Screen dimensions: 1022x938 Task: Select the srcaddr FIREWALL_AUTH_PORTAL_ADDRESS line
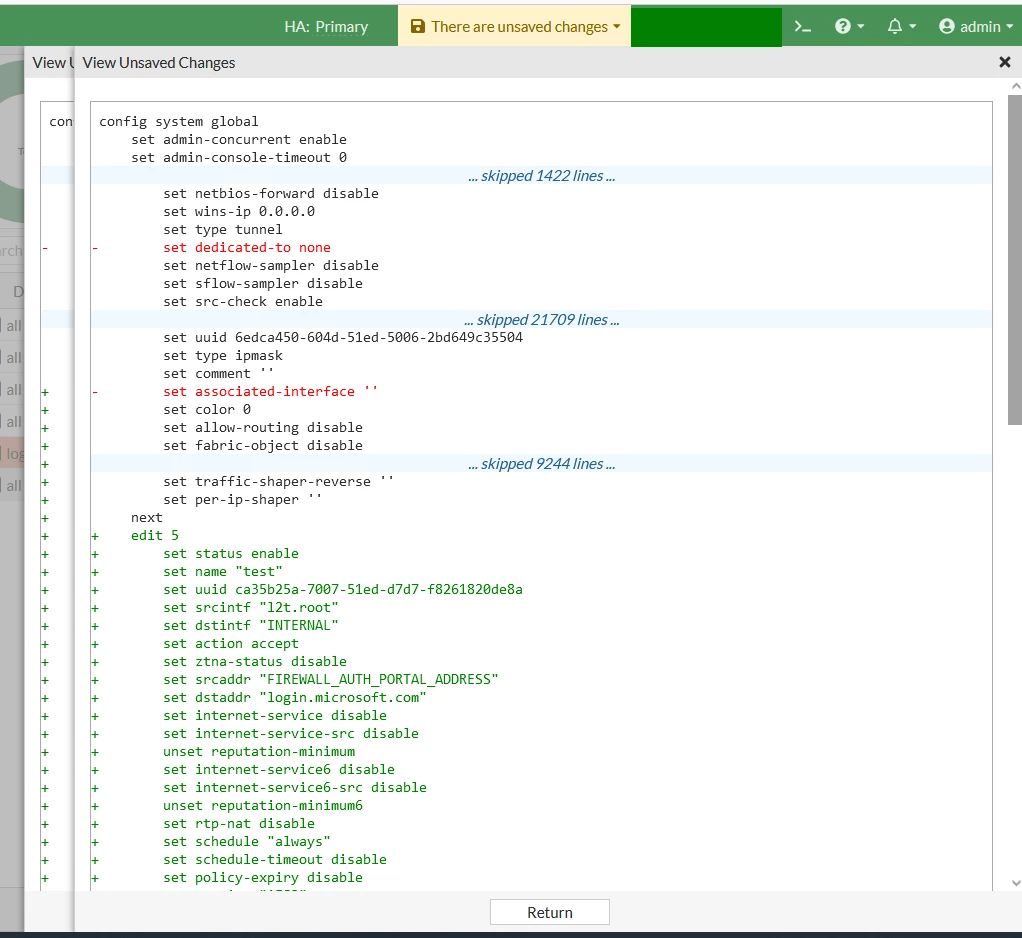330,679
